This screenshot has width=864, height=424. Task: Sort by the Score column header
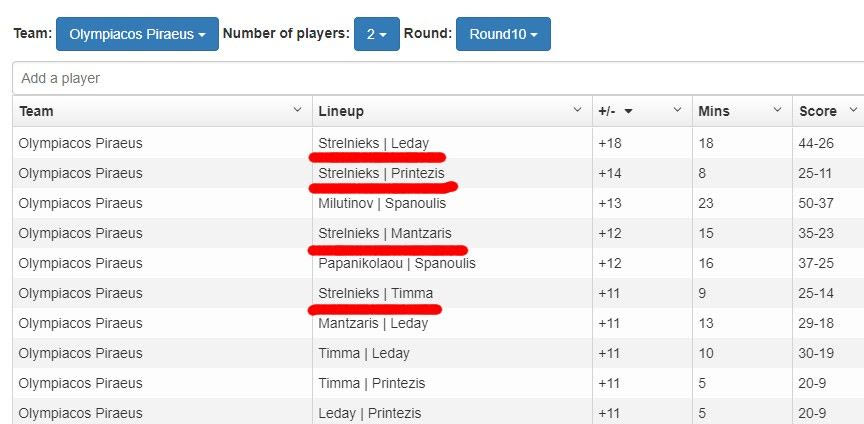coord(817,111)
